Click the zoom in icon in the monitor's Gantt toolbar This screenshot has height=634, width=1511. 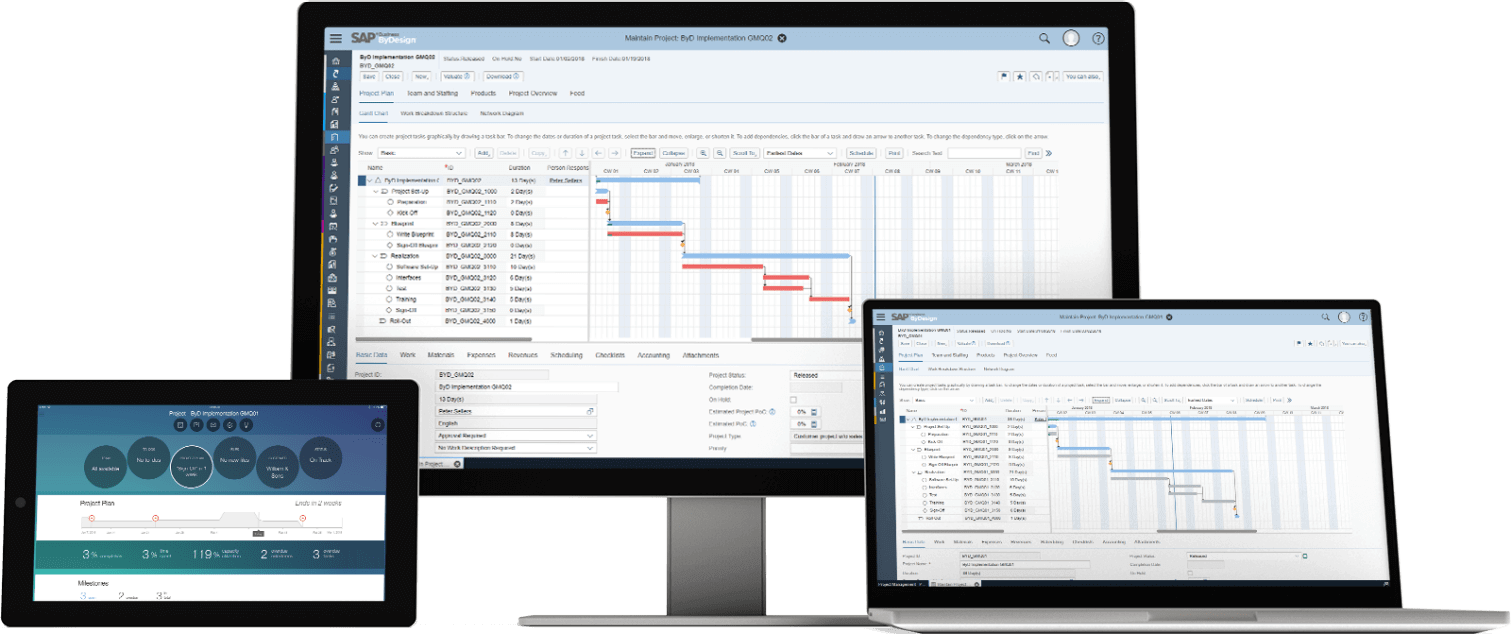click(704, 153)
